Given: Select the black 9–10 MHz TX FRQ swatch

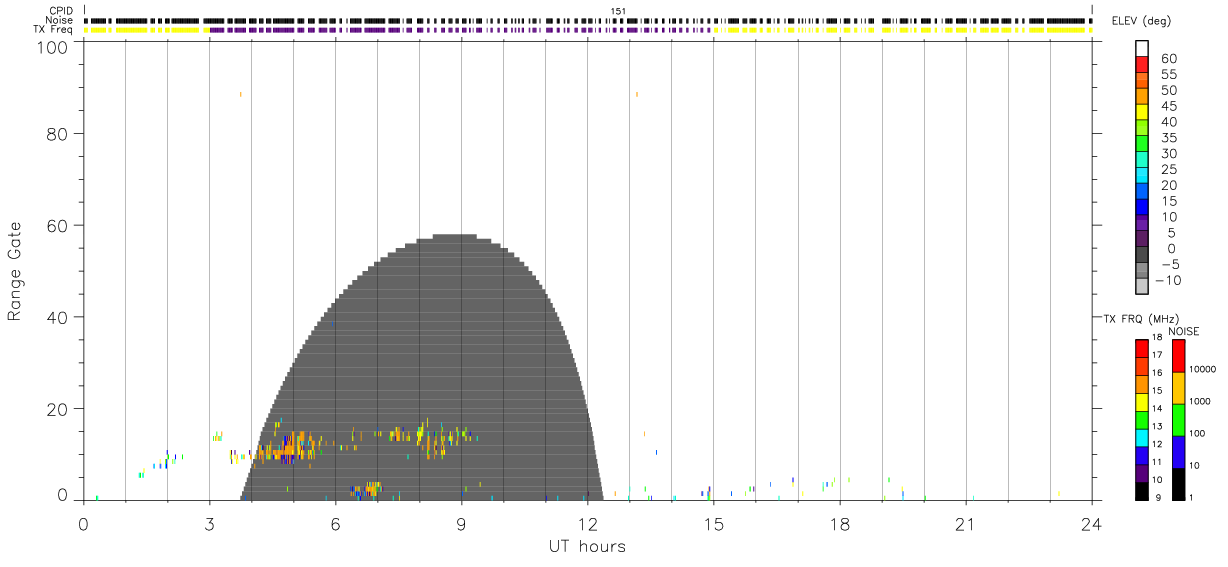Looking at the screenshot, I should pyautogui.click(x=1142, y=491).
